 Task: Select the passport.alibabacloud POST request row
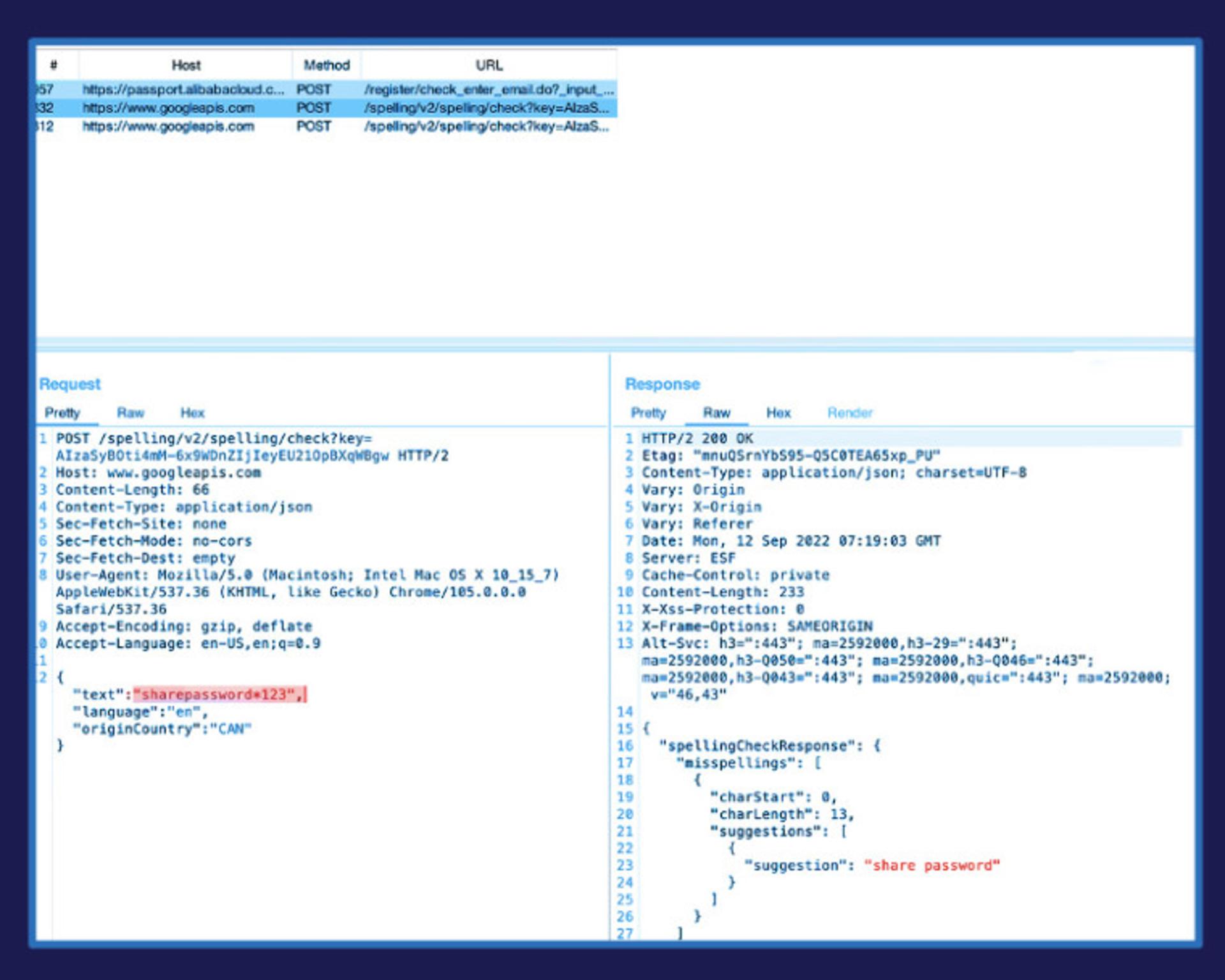tap(327, 89)
